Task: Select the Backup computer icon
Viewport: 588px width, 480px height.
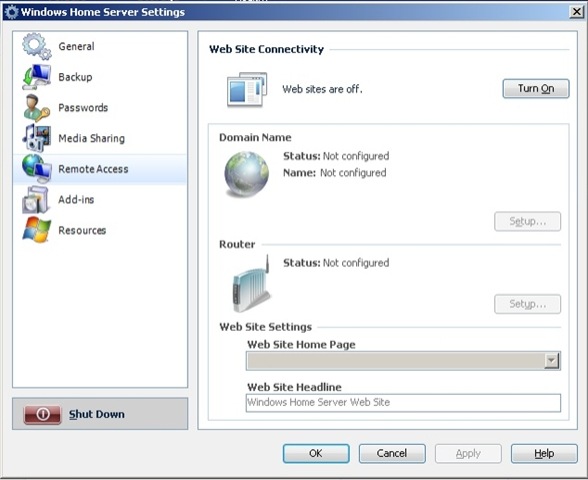Action: click(36, 77)
